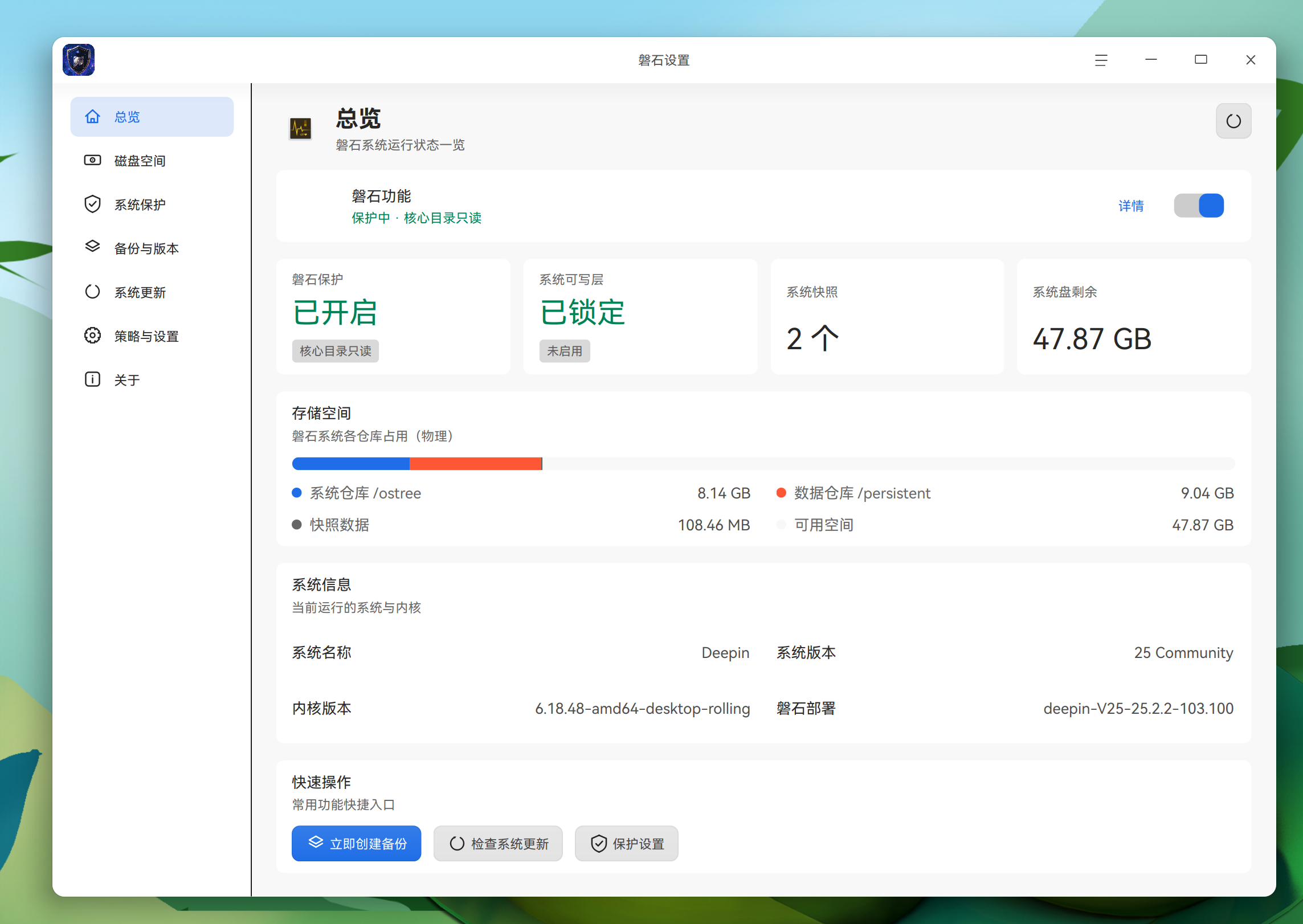
Task: Click the 磐石保护 已开启 card
Action: coord(393,317)
